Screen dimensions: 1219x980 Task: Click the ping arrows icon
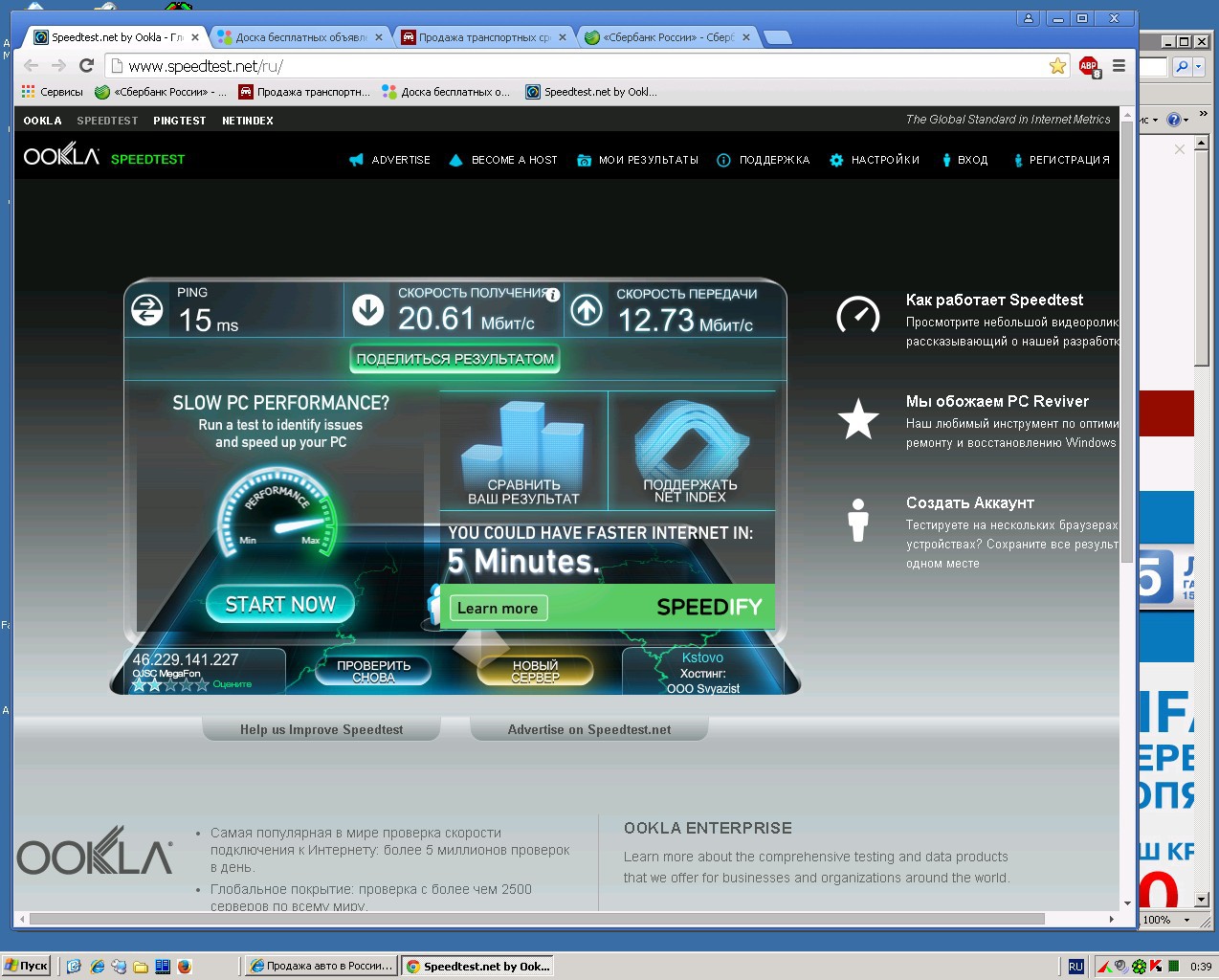[x=146, y=310]
